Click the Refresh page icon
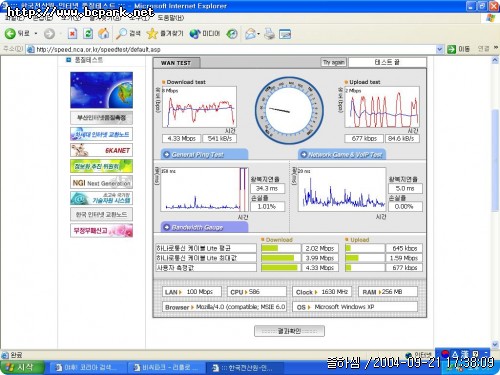Image resolution: width=500 pixels, height=375 pixels. 88,33
